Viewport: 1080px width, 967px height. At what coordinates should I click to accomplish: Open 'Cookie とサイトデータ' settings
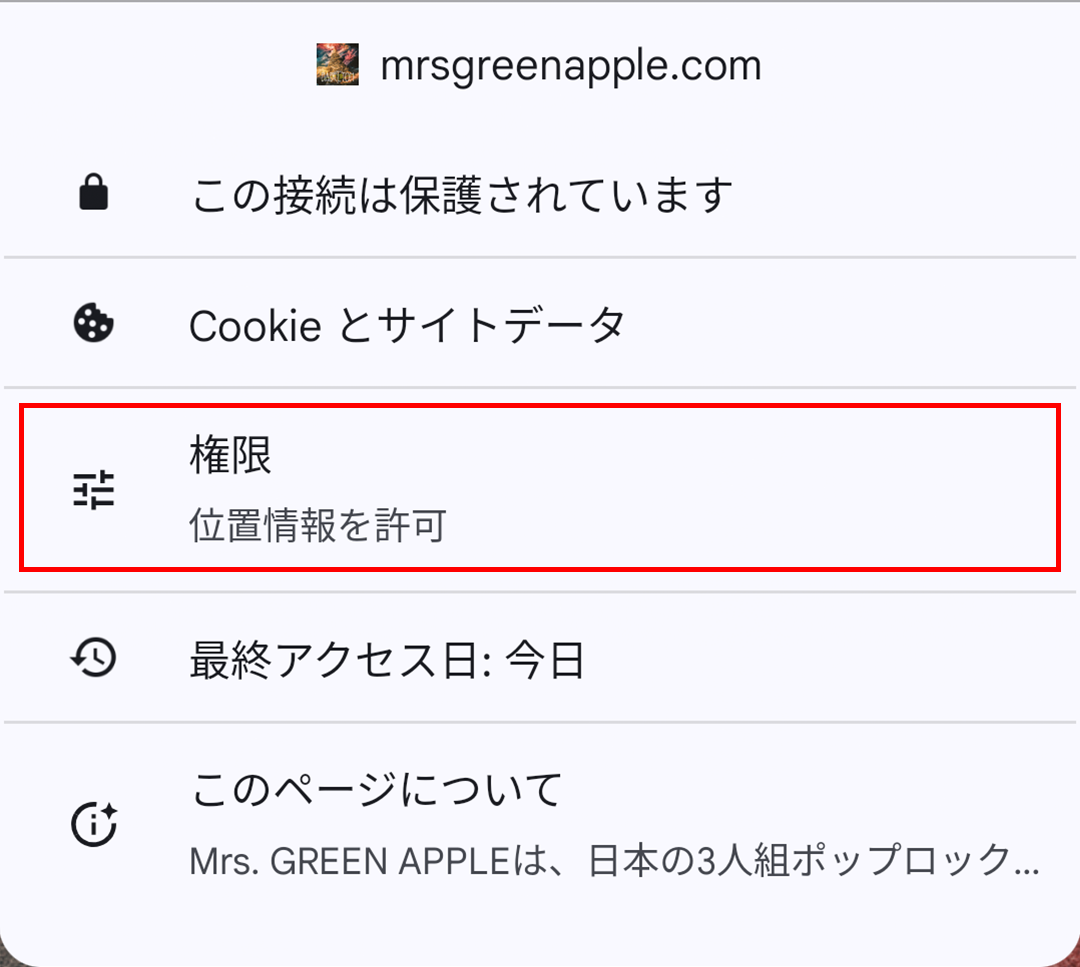407,325
